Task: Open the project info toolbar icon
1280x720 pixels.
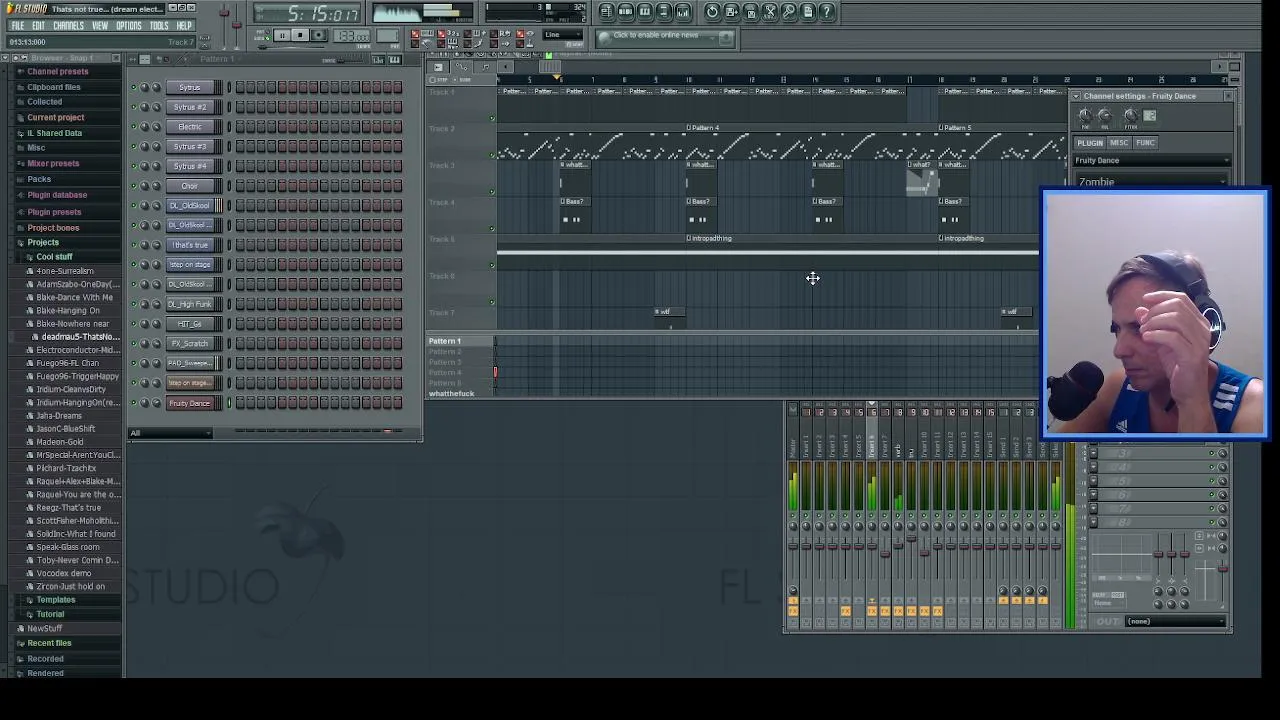Action: (808, 11)
